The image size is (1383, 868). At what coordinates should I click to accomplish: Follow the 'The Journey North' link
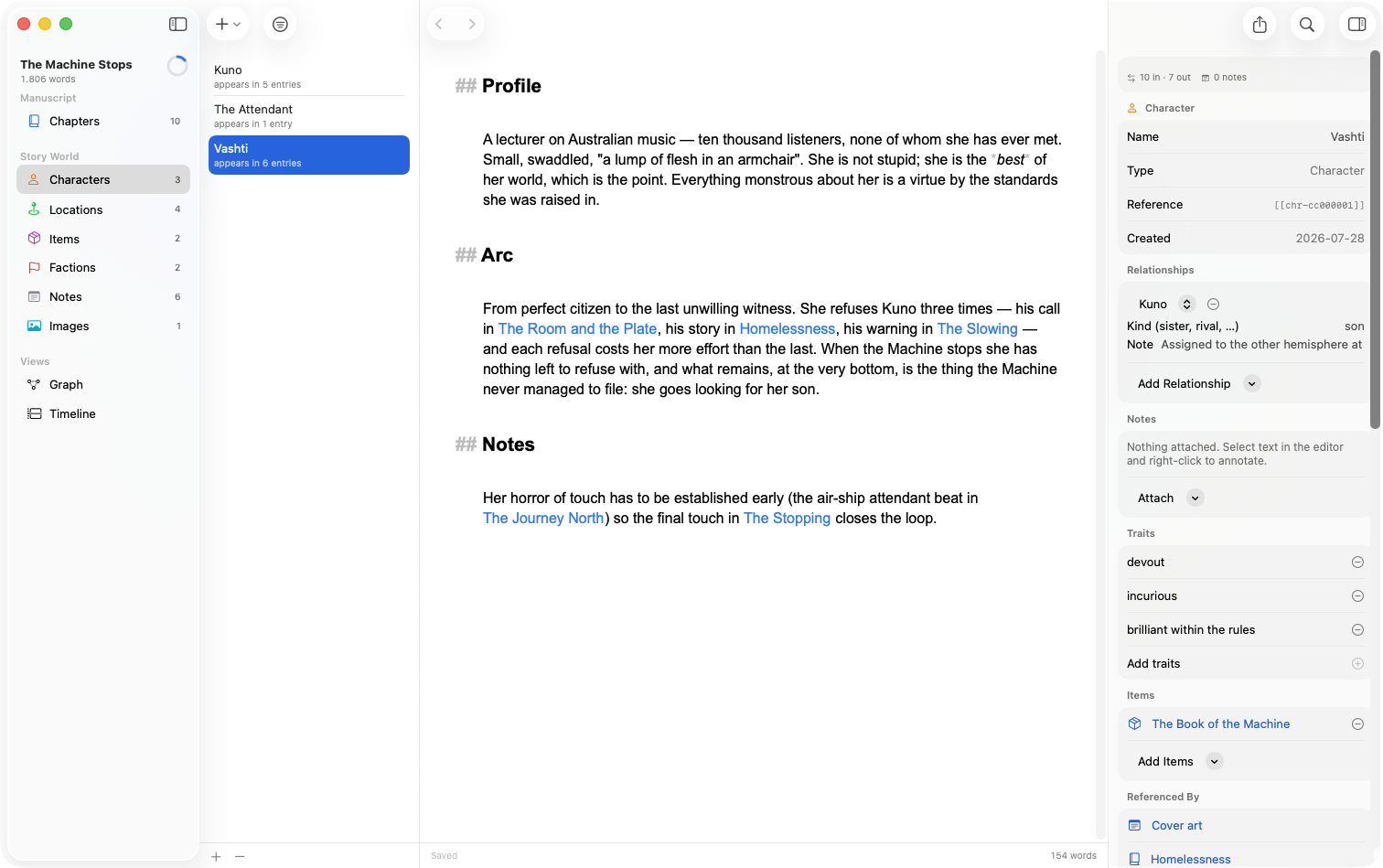coord(543,519)
